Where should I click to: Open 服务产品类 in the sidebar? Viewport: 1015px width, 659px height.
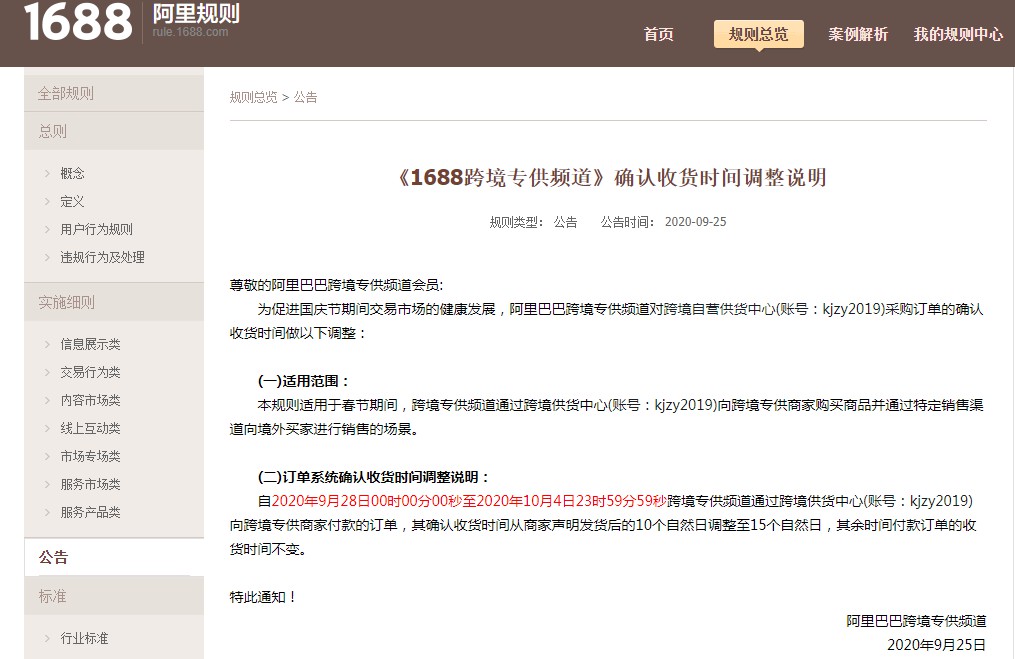(91, 512)
